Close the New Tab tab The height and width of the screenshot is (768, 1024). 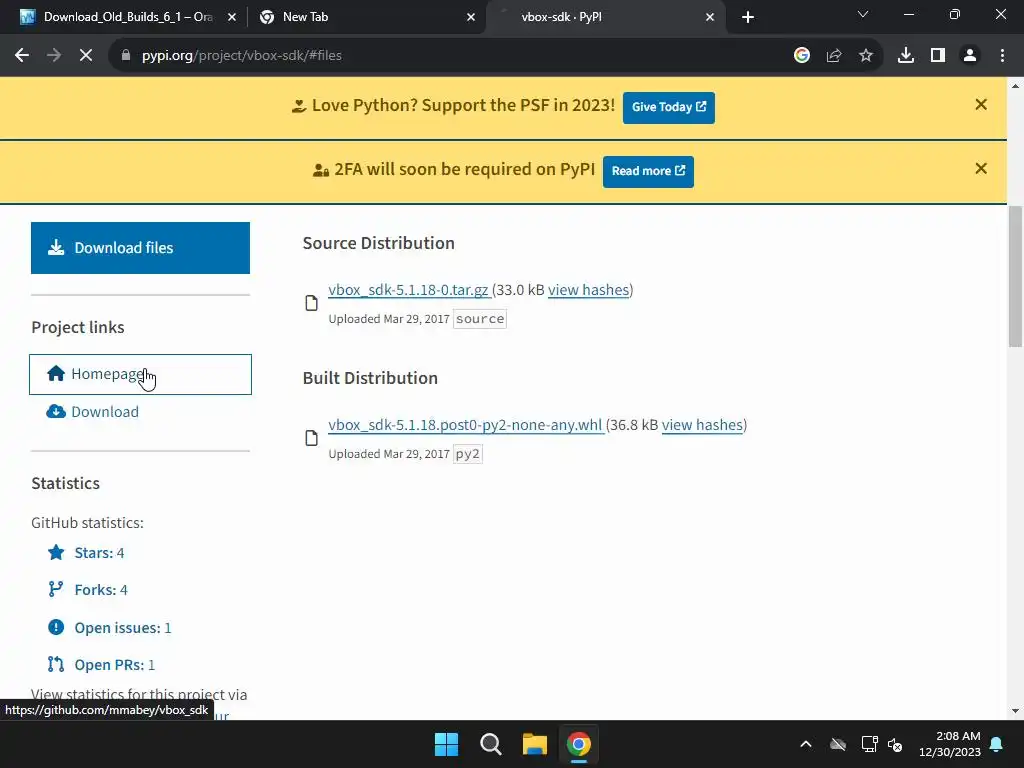[x=471, y=17]
